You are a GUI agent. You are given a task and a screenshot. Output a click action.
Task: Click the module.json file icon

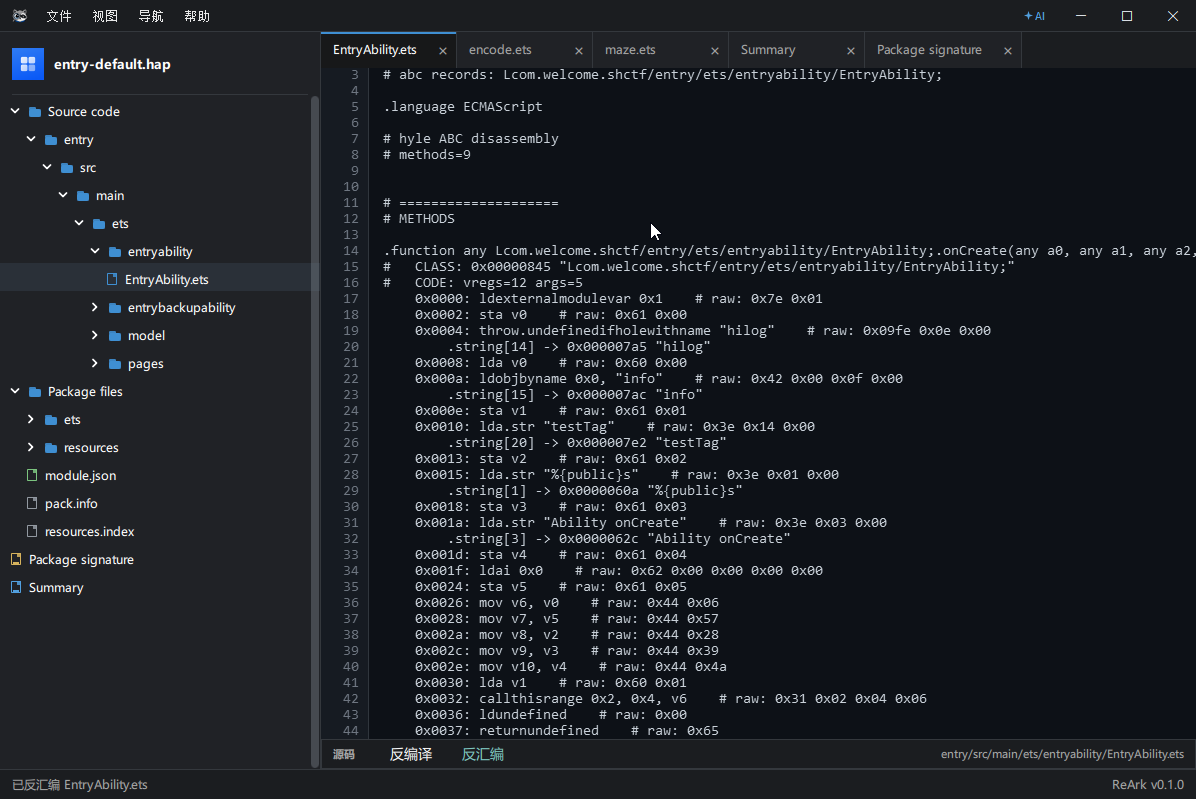(32, 475)
